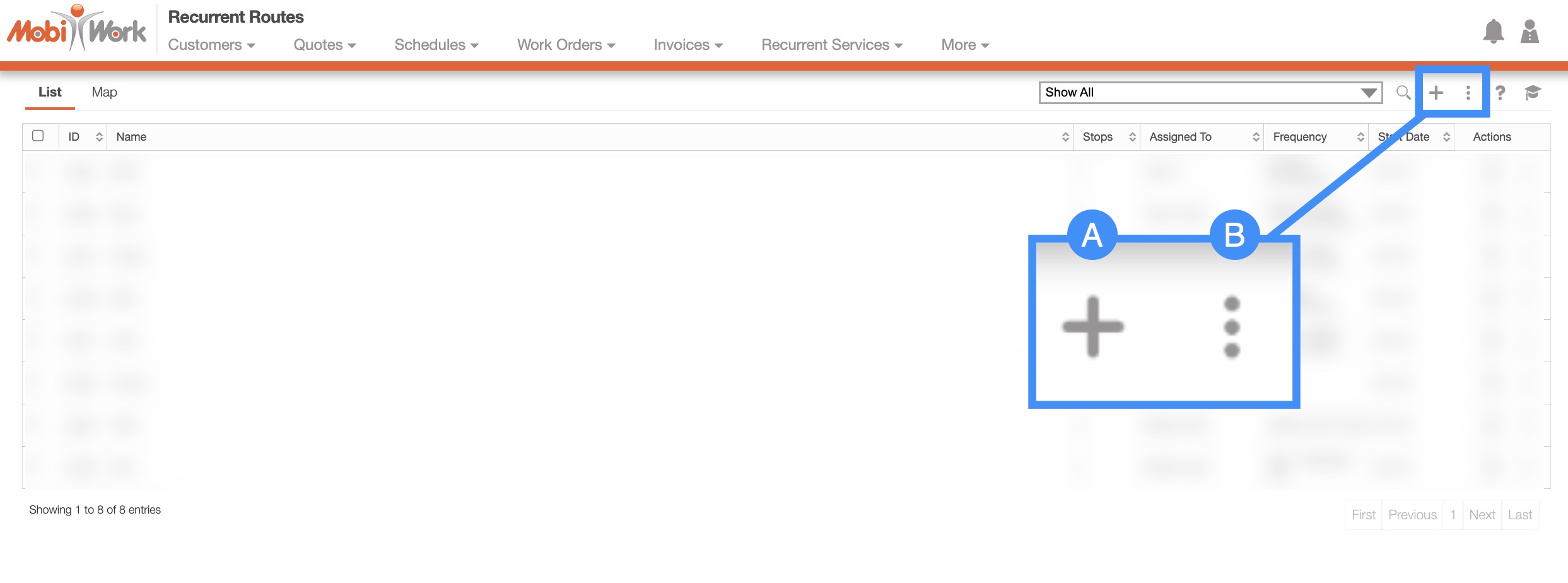
Task: Open the Work Orders menu
Action: 566,45
